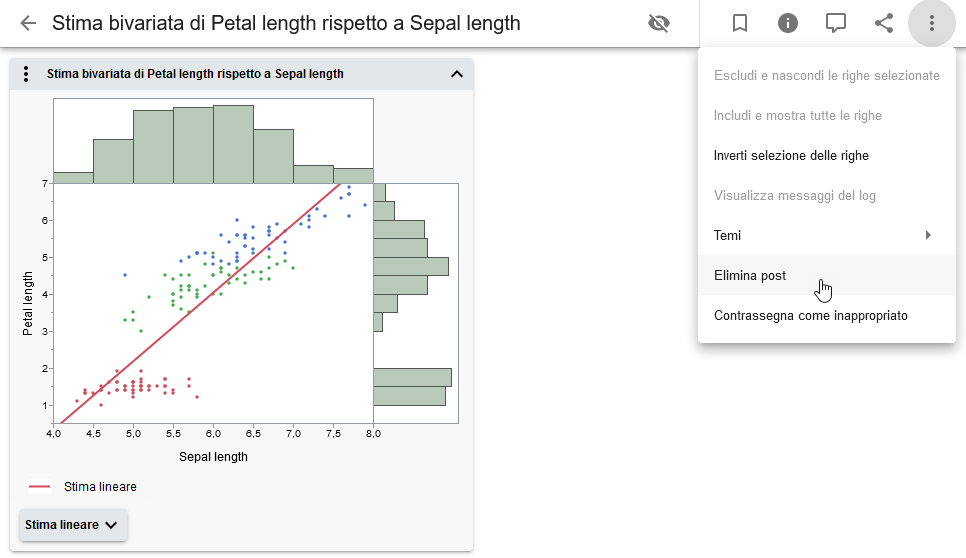Click the Stima lineare legend label
This screenshot has width=966, height=558.
pos(100,487)
